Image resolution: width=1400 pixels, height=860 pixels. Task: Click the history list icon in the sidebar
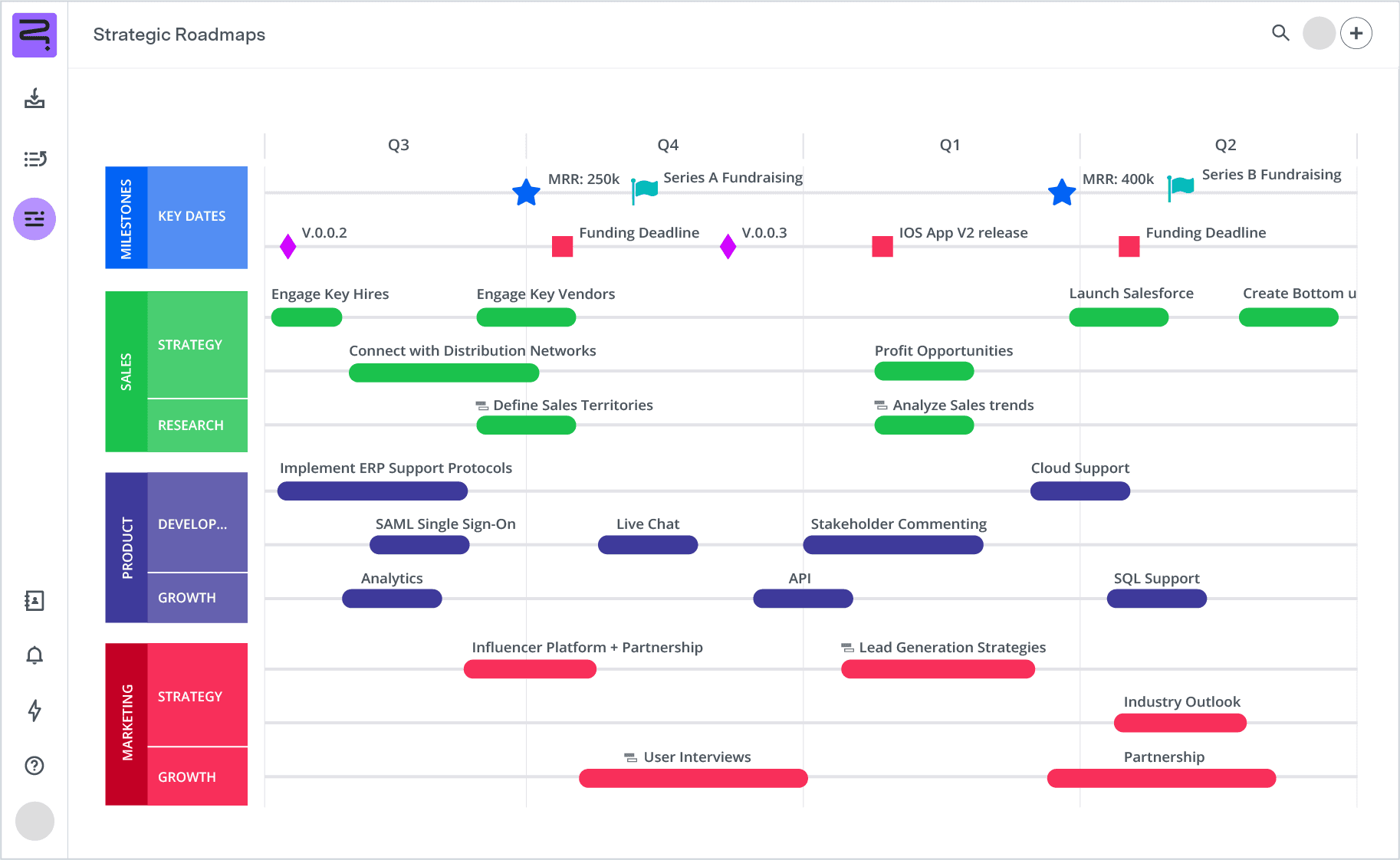coord(35,159)
